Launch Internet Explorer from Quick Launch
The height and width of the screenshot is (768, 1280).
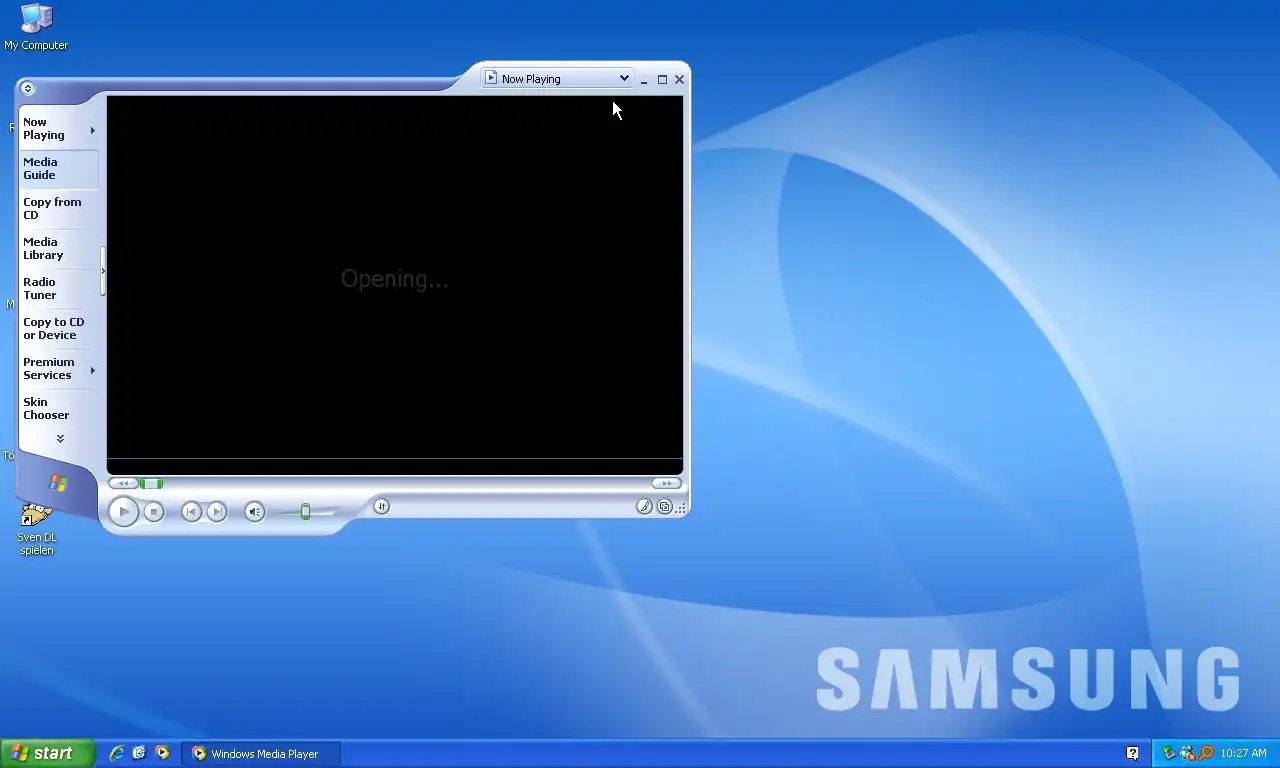(117, 753)
